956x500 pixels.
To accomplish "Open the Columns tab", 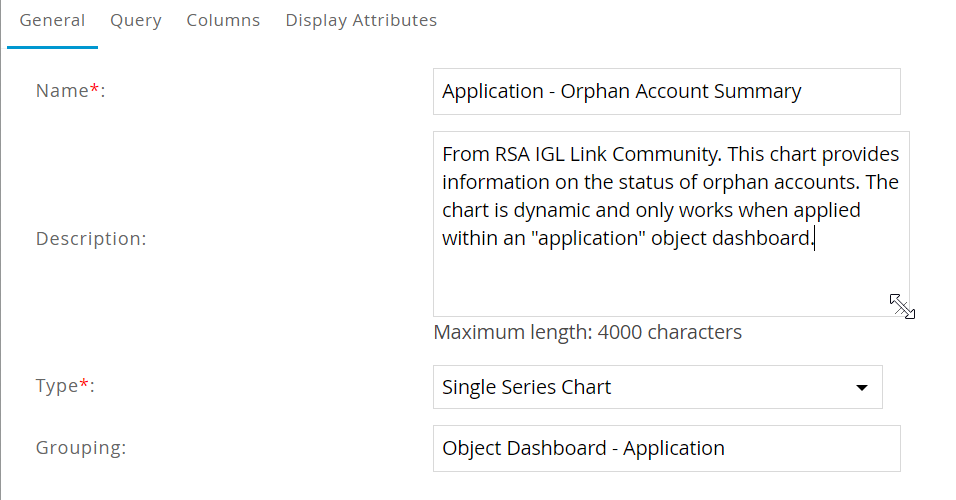I will coord(223,20).
